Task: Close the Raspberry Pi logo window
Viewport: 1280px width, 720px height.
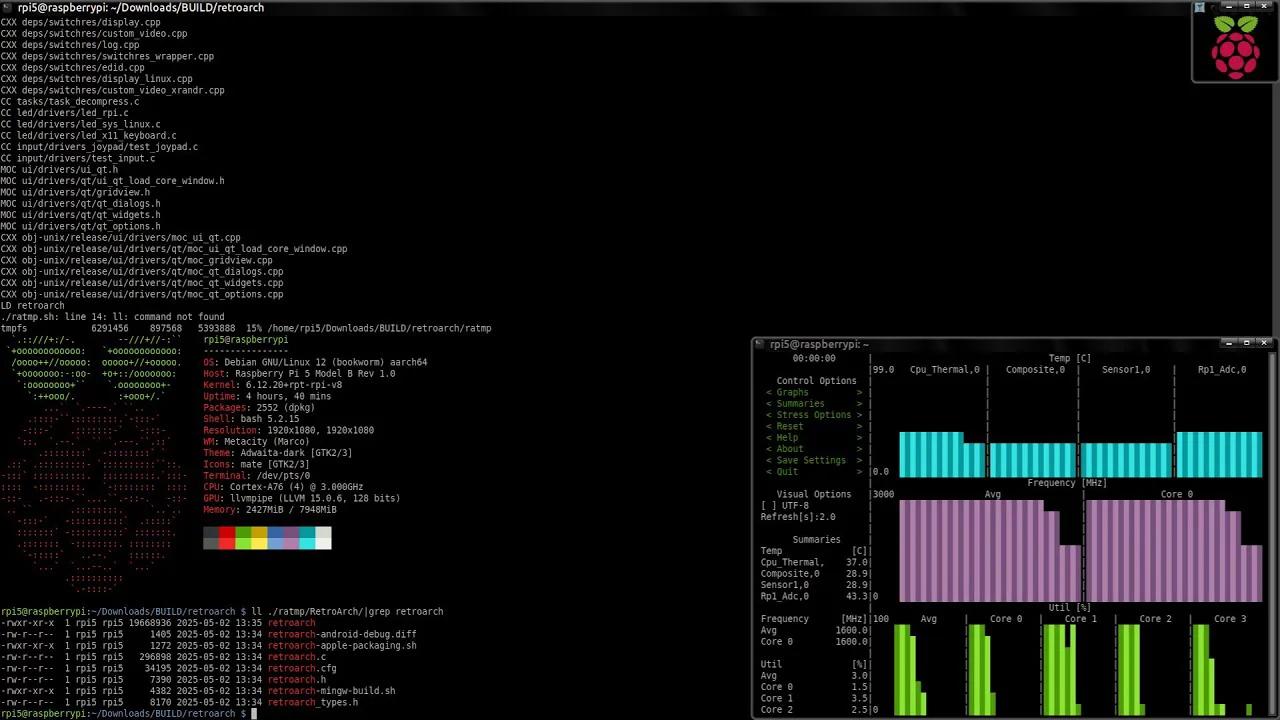Action: pos(1265,7)
